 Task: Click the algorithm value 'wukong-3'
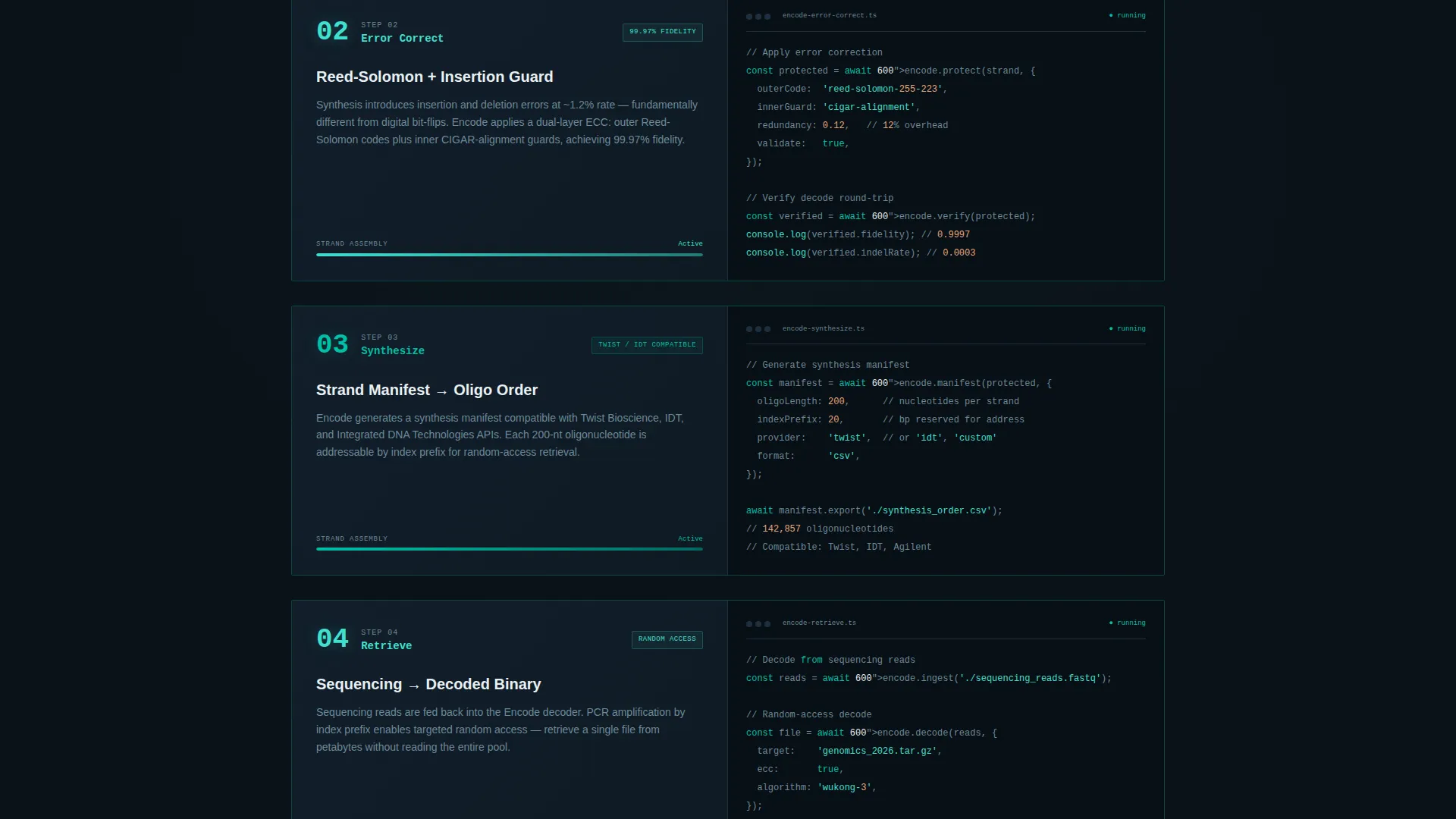point(845,788)
